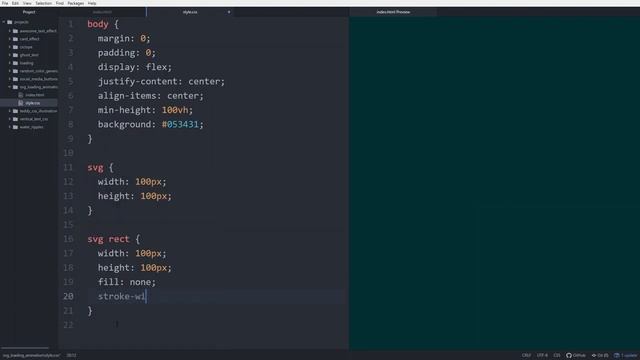Open the Find menu

[60, 3]
